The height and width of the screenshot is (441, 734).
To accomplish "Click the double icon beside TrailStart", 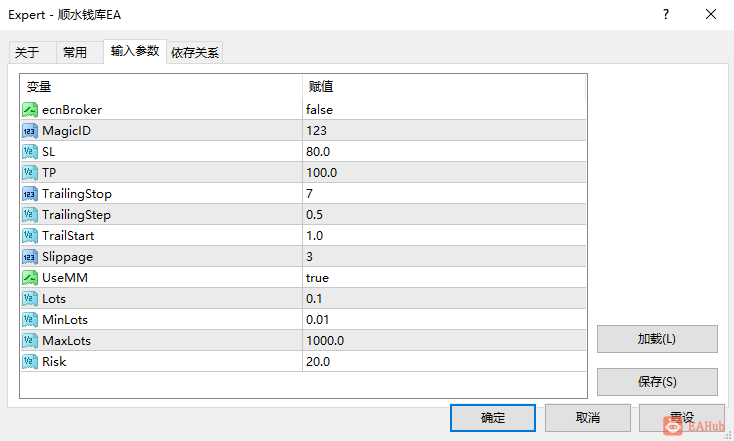I will click(x=30, y=235).
